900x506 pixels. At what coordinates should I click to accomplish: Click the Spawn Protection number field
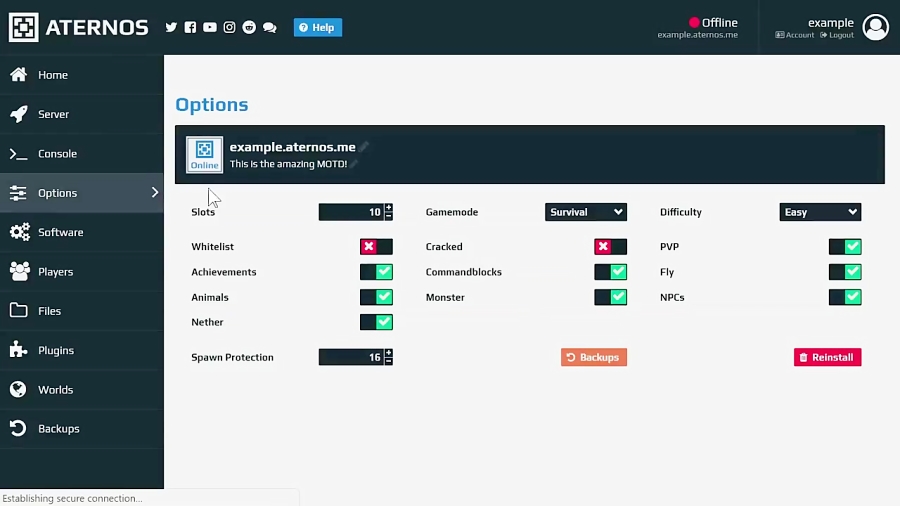[x=351, y=357]
